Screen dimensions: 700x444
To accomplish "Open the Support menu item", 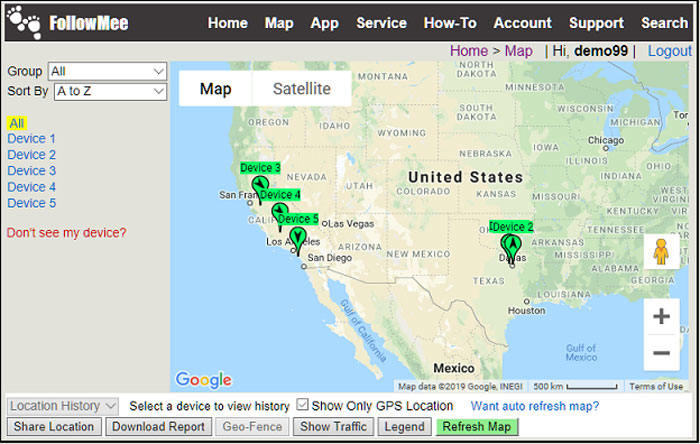I will coord(596,23).
